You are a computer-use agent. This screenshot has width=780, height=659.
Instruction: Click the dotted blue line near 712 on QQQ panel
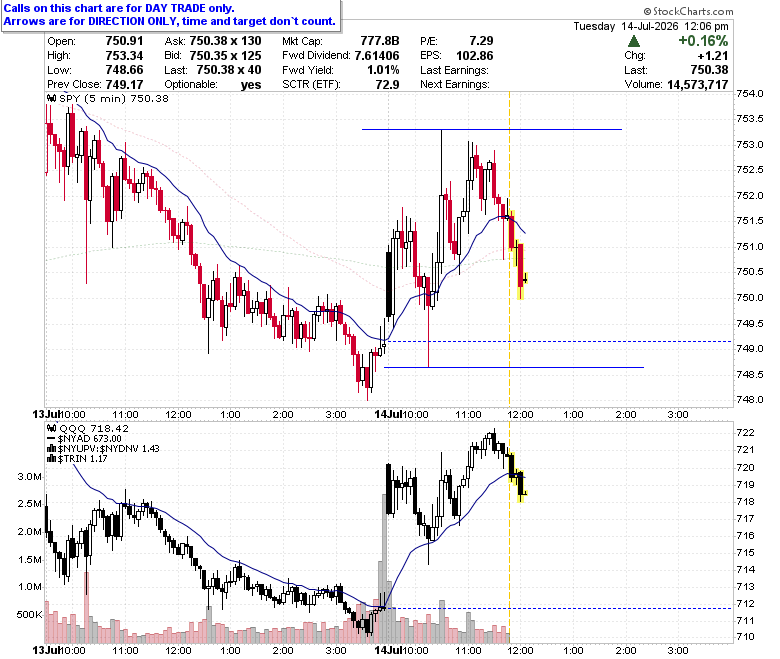click(558, 608)
